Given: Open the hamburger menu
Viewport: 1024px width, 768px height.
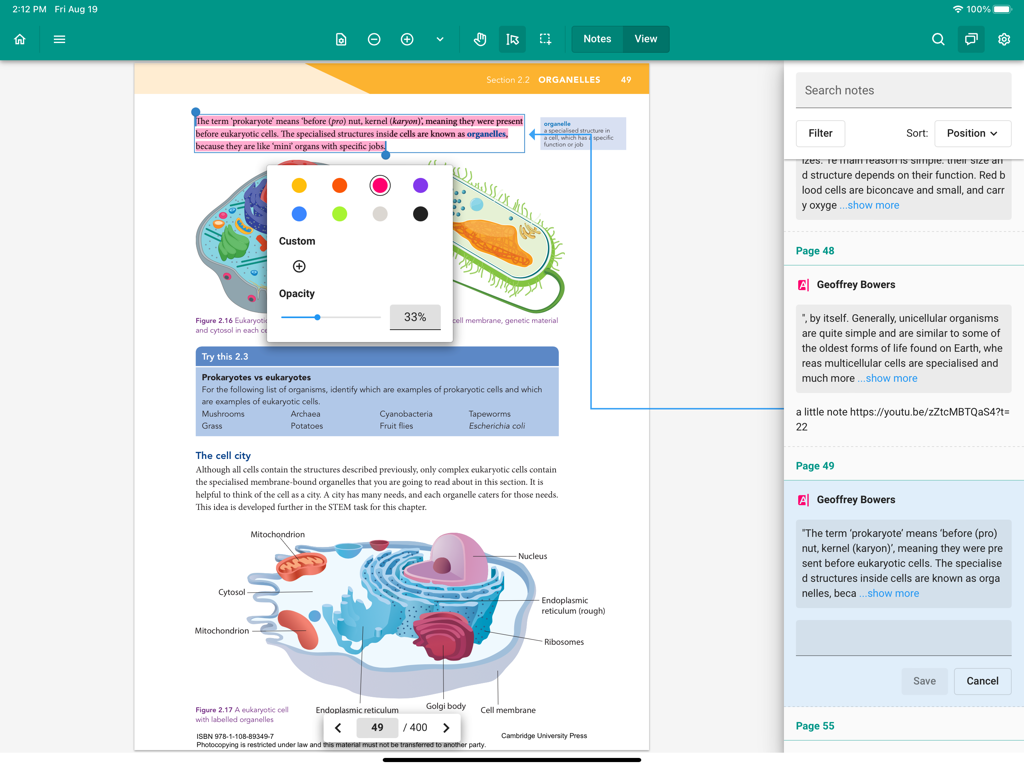Looking at the screenshot, I should [59, 40].
